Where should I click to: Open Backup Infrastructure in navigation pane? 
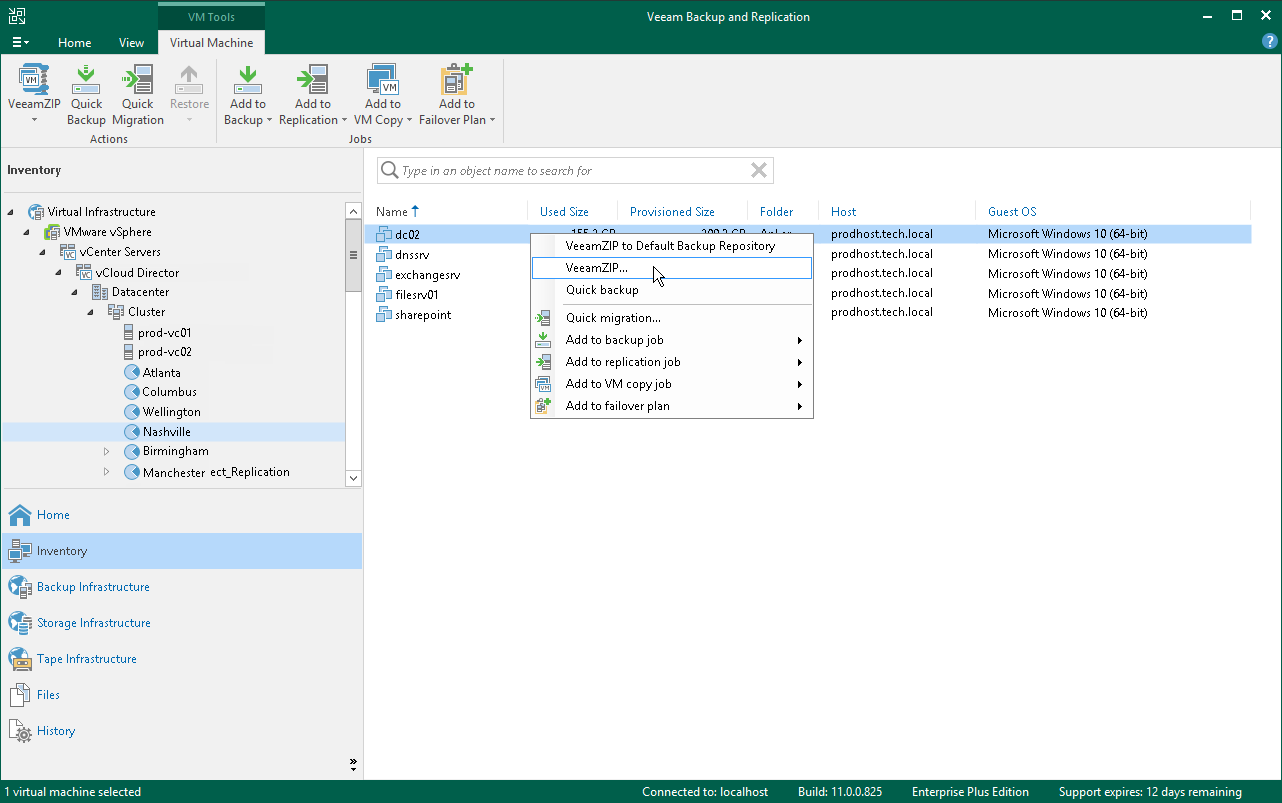point(93,587)
